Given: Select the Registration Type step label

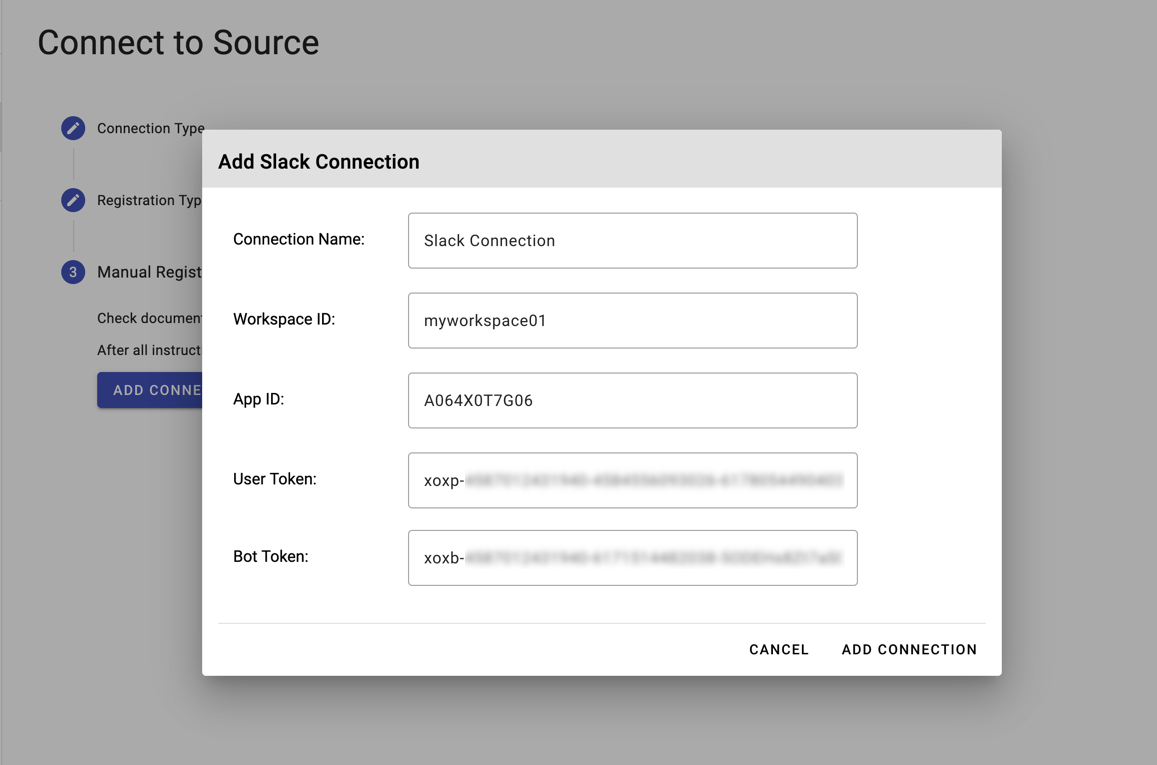Looking at the screenshot, I should 149,200.
